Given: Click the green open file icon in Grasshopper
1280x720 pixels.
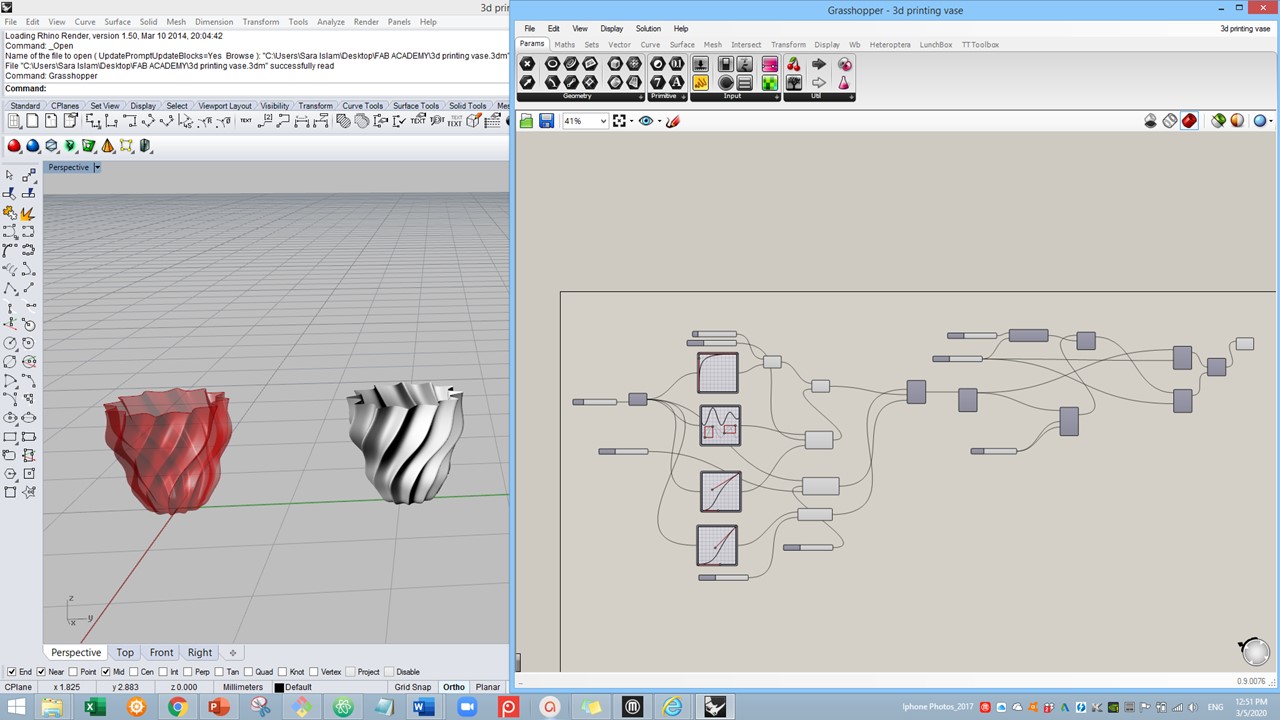Looking at the screenshot, I should [x=526, y=121].
